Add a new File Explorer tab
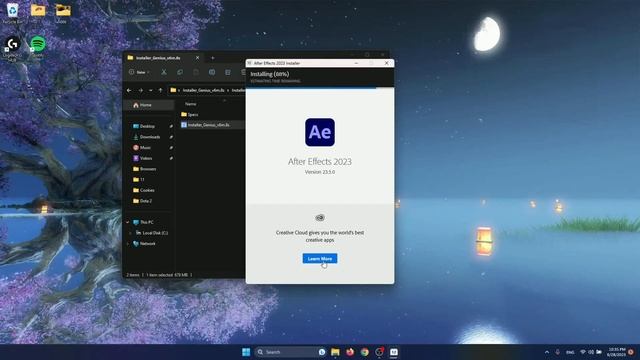This screenshot has height=360, width=640. [213, 58]
